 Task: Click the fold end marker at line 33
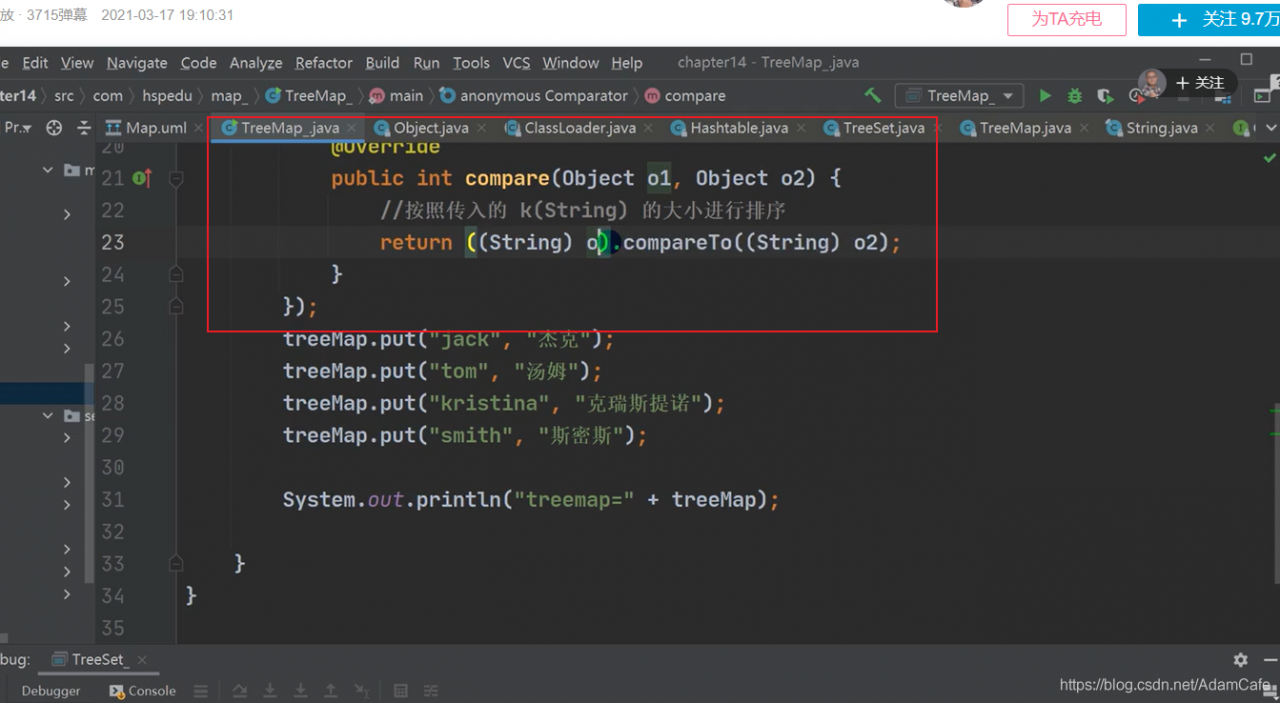pyautogui.click(x=176, y=563)
